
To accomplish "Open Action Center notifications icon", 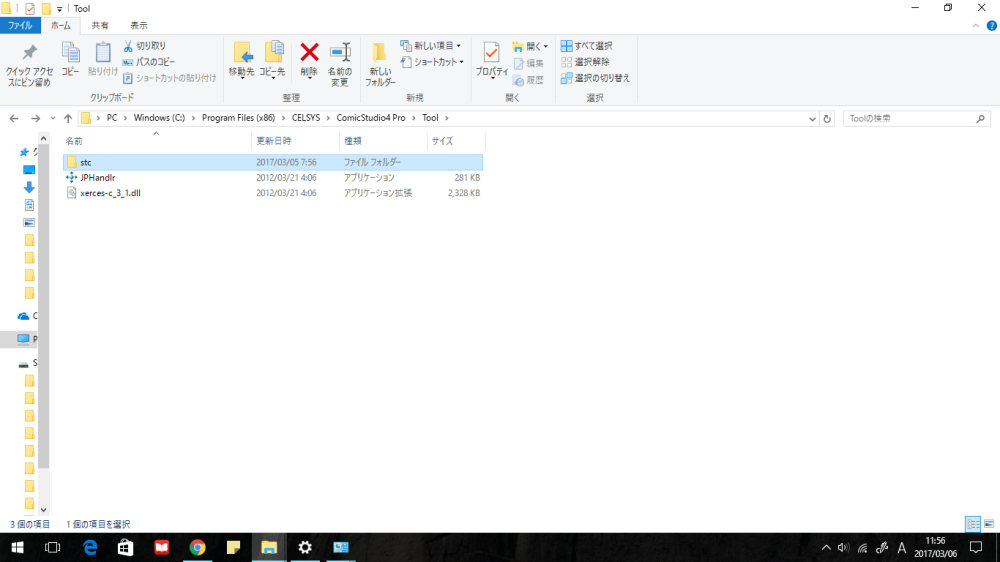I will point(976,548).
